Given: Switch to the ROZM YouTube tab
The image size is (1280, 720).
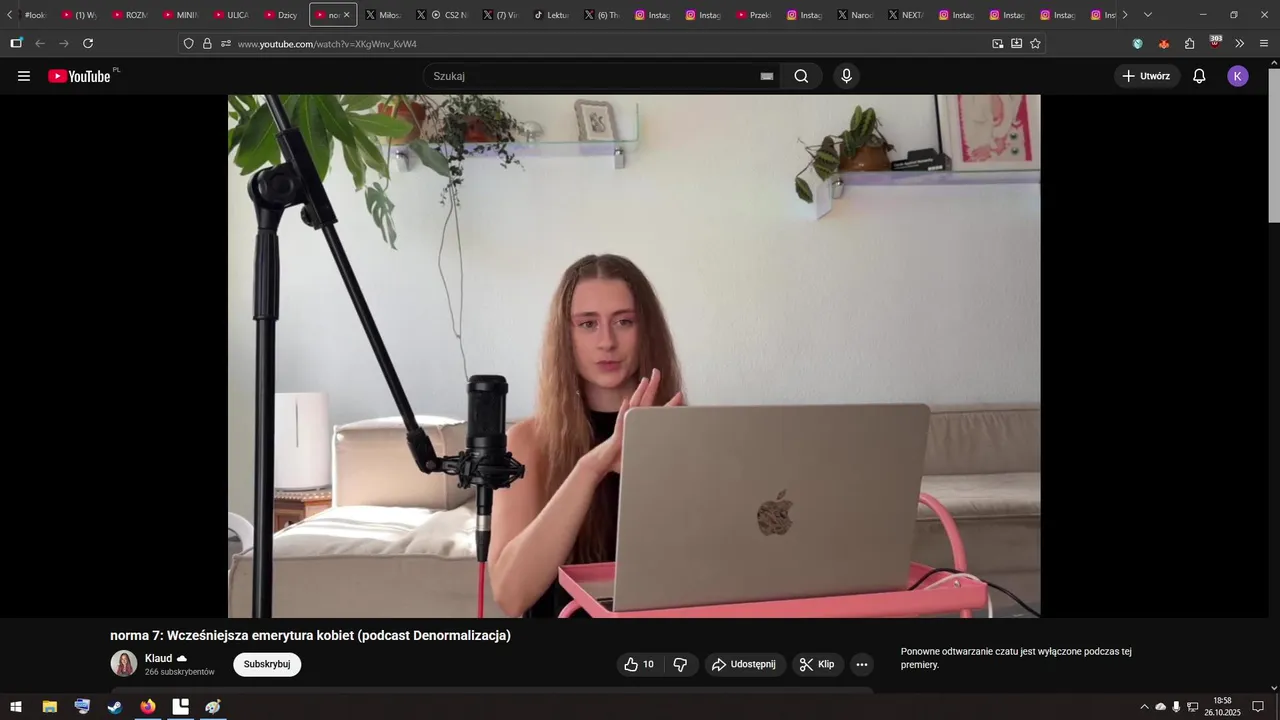Looking at the screenshot, I should point(130,15).
